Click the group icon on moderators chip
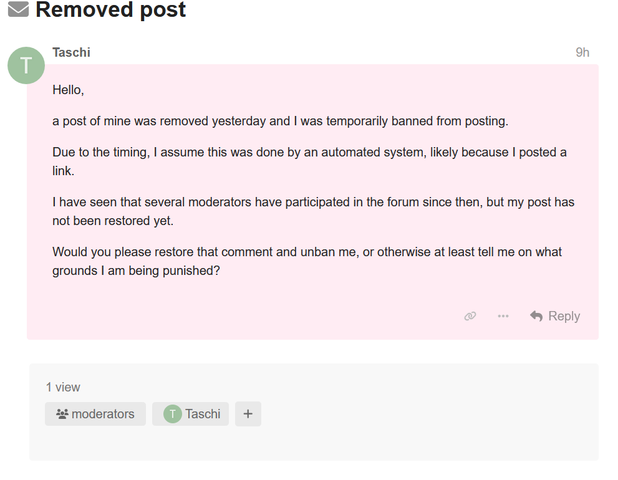The height and width of the screenshot is (480, 618). [62, 414]
